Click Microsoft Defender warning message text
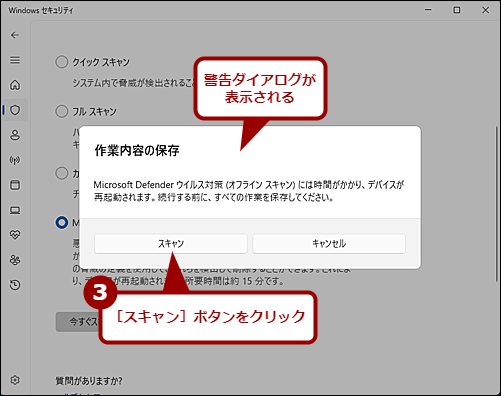501x396 pixels. coord(249,191)
